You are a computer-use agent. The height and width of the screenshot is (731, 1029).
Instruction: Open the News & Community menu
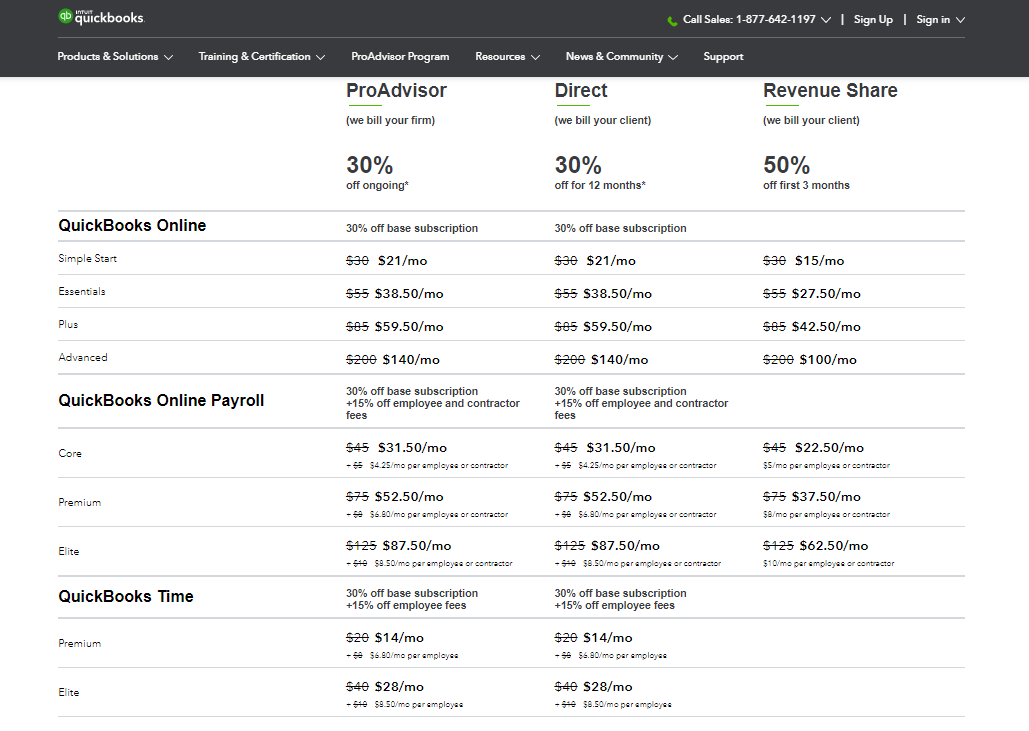614,57
